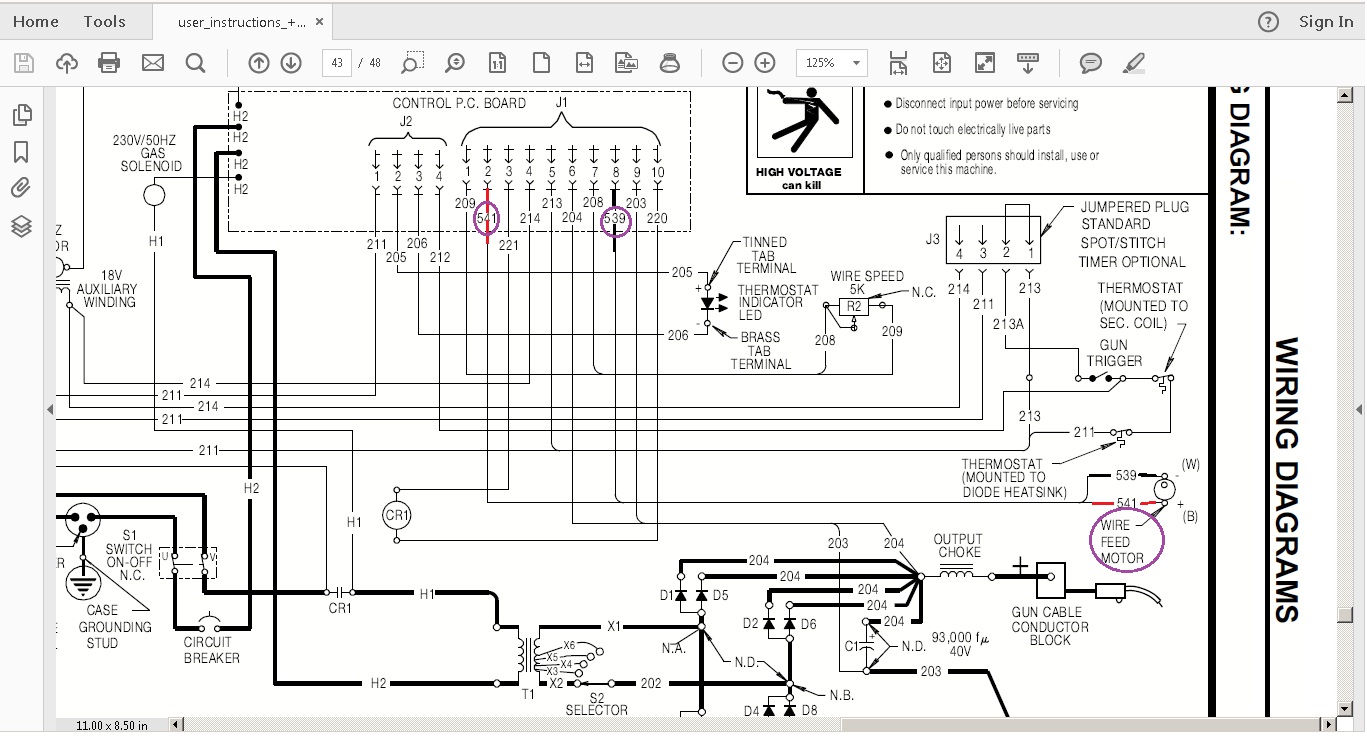
Task: Select the Dynamic Zoom tool
Action: pyautogui.click(x=455, y=63)
